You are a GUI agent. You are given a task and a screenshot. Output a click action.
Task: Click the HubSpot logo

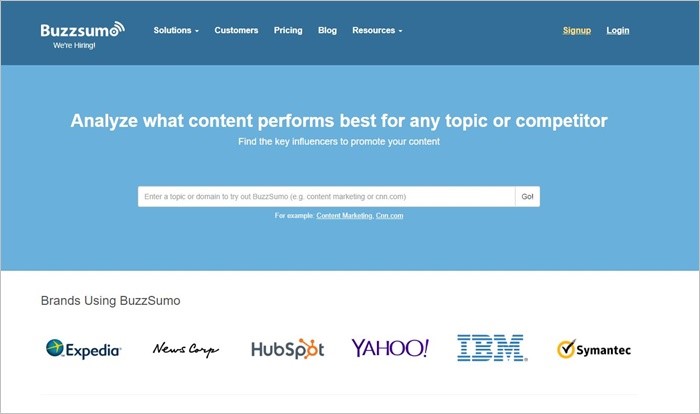288,349
